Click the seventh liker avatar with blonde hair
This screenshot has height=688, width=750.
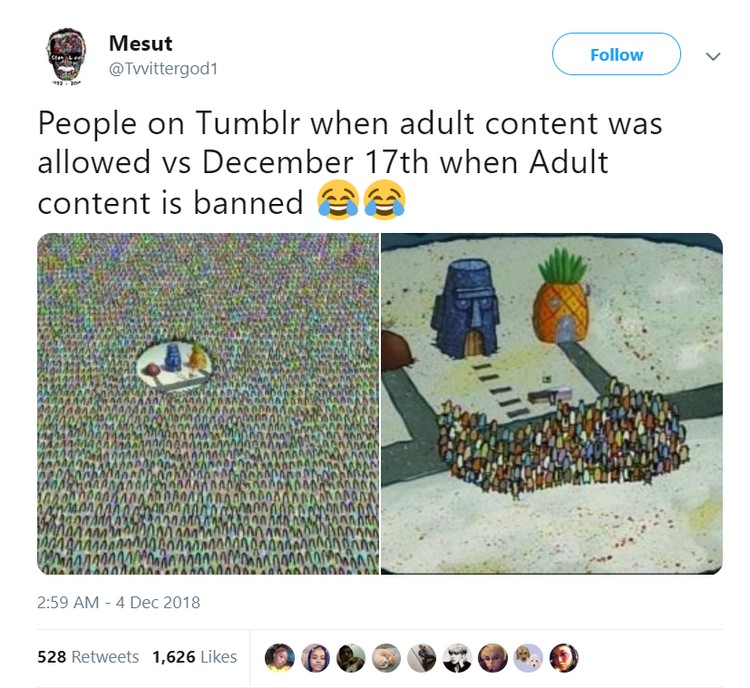click(x=493, y=657)
